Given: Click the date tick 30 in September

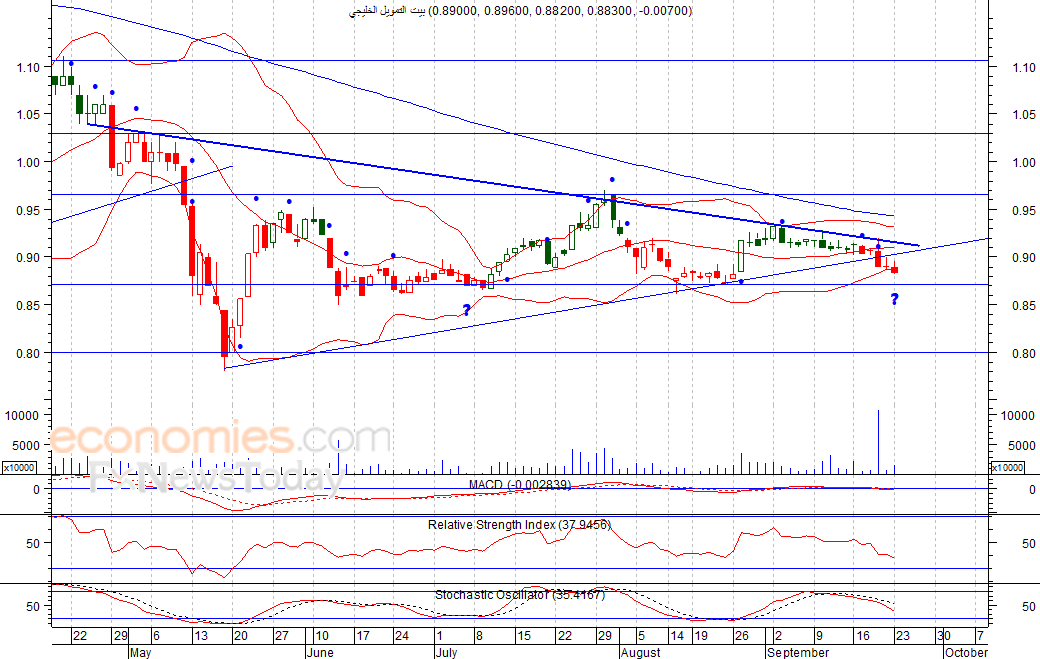Looking at the screenshot, I should [944, 636].
